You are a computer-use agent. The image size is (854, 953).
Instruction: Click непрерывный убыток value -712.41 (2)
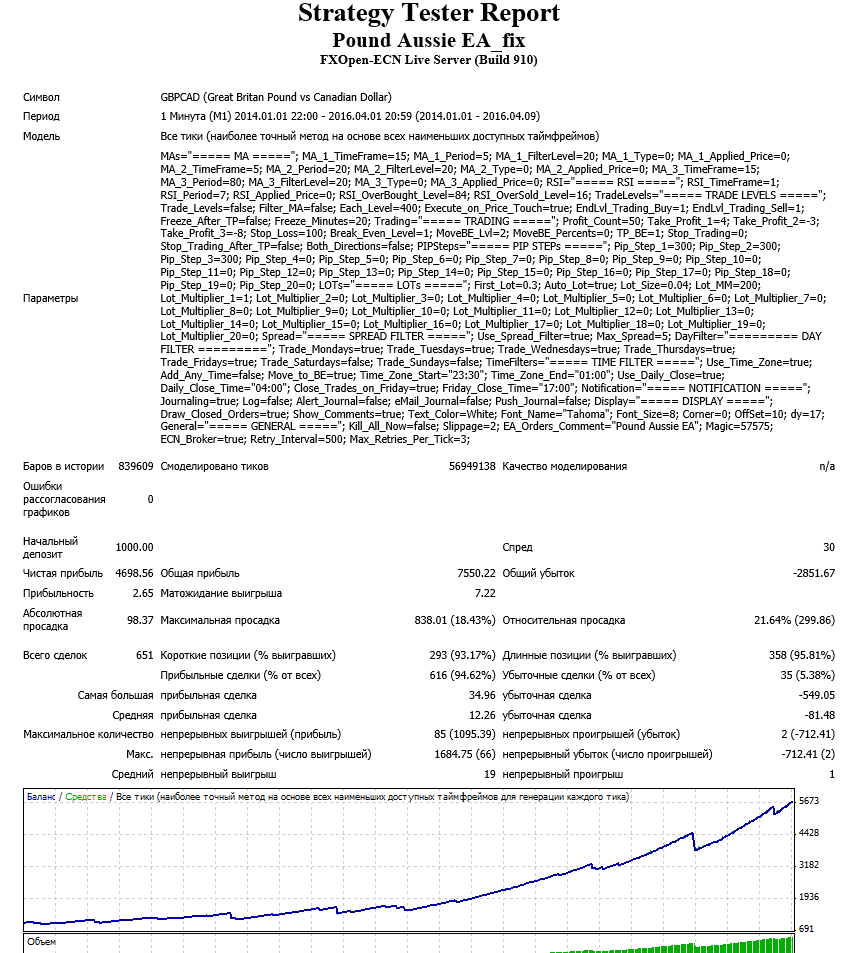(x=808, y=754)
